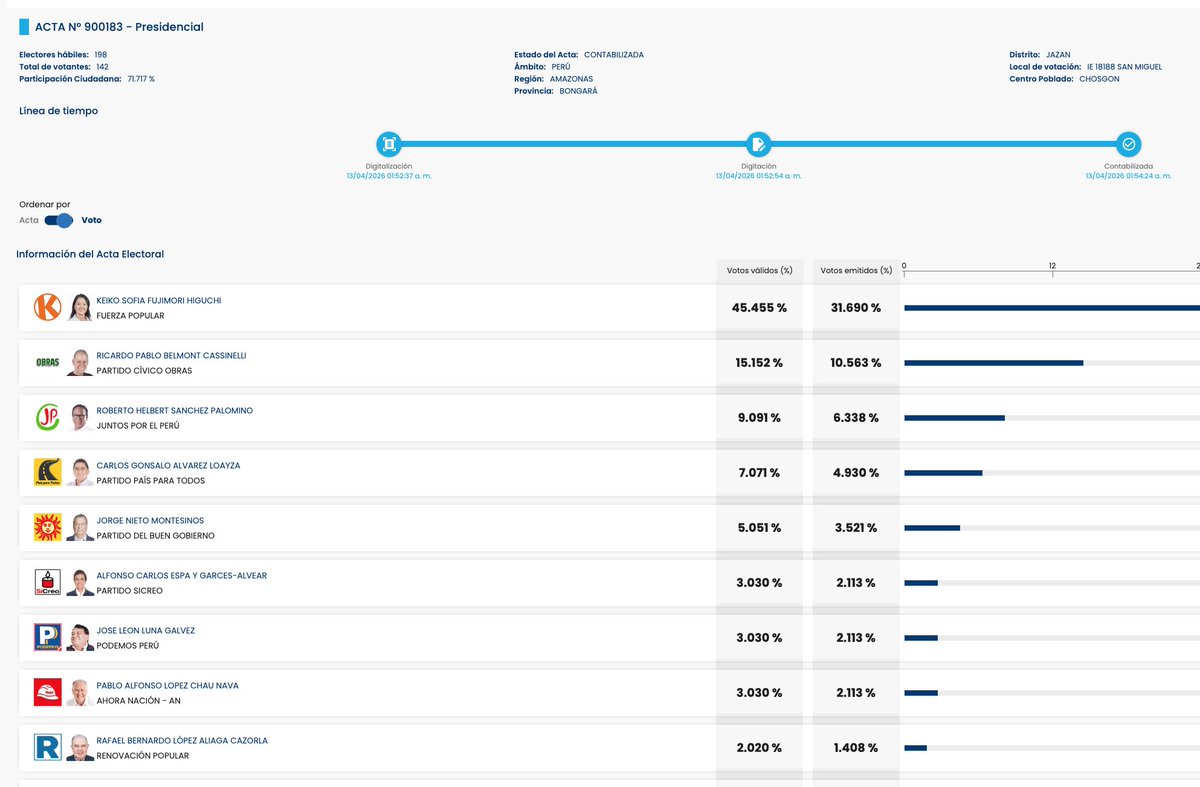1200x787 pixels.
Task: Click the Ahora Nación red logo
Action: [47, 692]
